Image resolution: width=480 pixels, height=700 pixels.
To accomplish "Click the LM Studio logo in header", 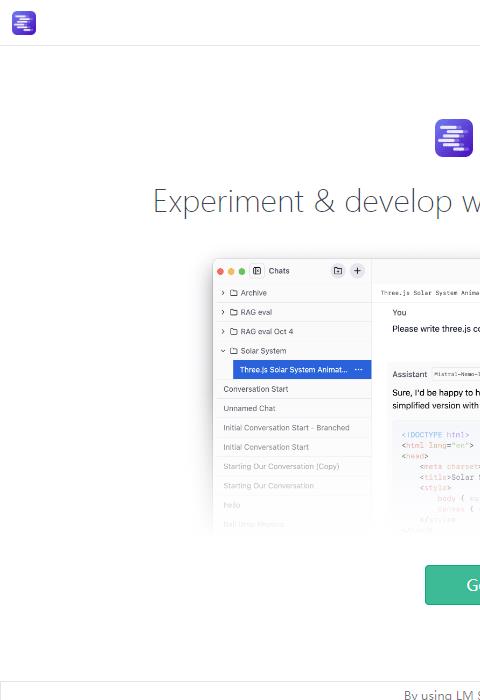I will coord(24,23).
